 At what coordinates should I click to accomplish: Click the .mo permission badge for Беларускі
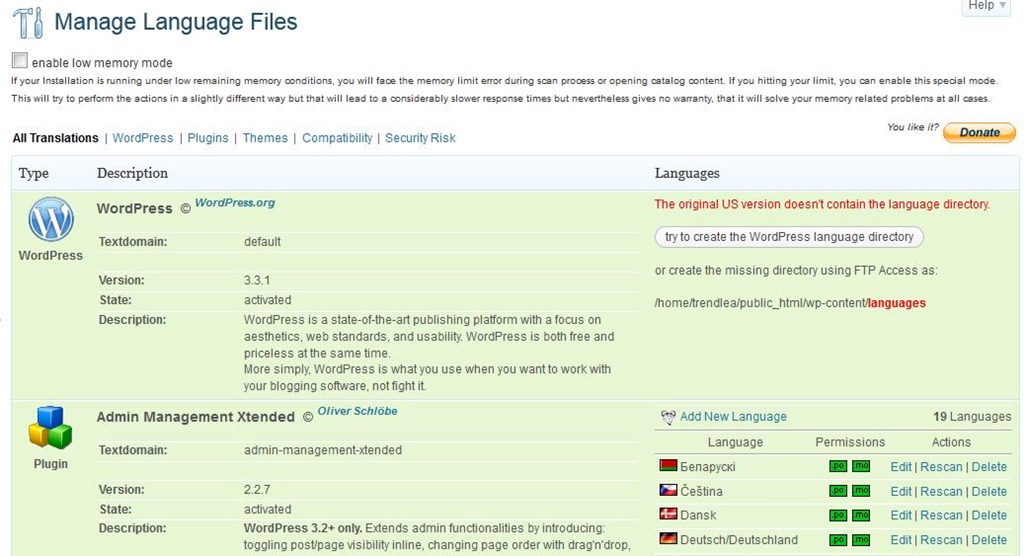(x=861, y=466)
